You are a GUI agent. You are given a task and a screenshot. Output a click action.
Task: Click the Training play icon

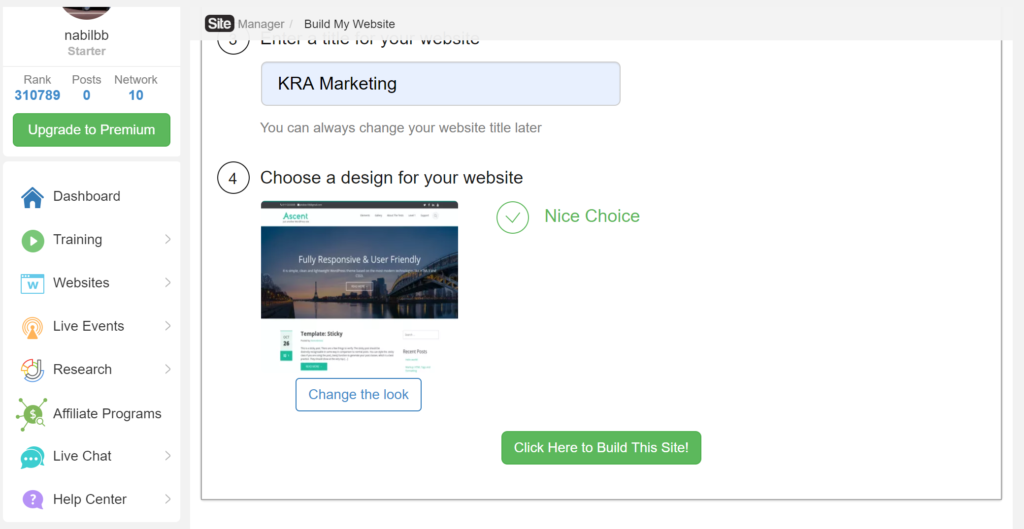click(32, 240)
